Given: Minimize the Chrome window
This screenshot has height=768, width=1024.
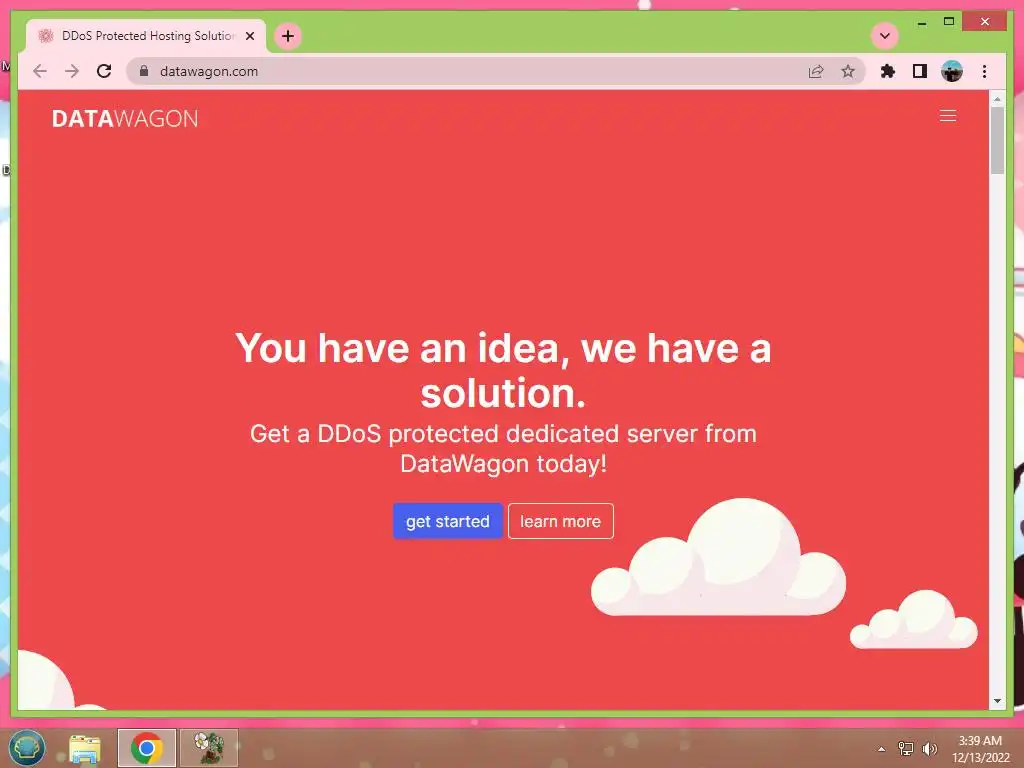Looking at the screenshot, I should point(921,22).
